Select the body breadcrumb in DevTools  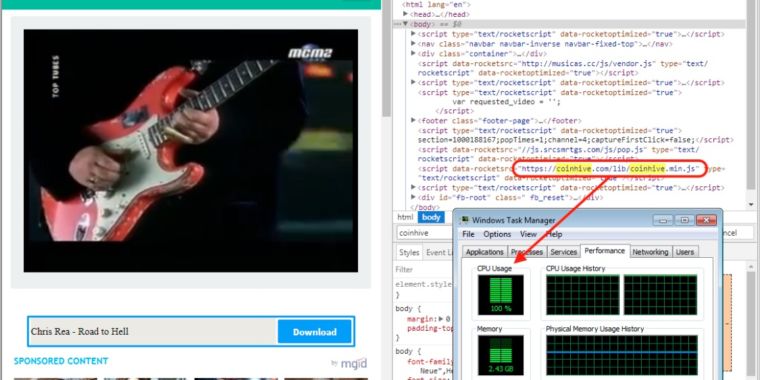(x=431, y=217)
